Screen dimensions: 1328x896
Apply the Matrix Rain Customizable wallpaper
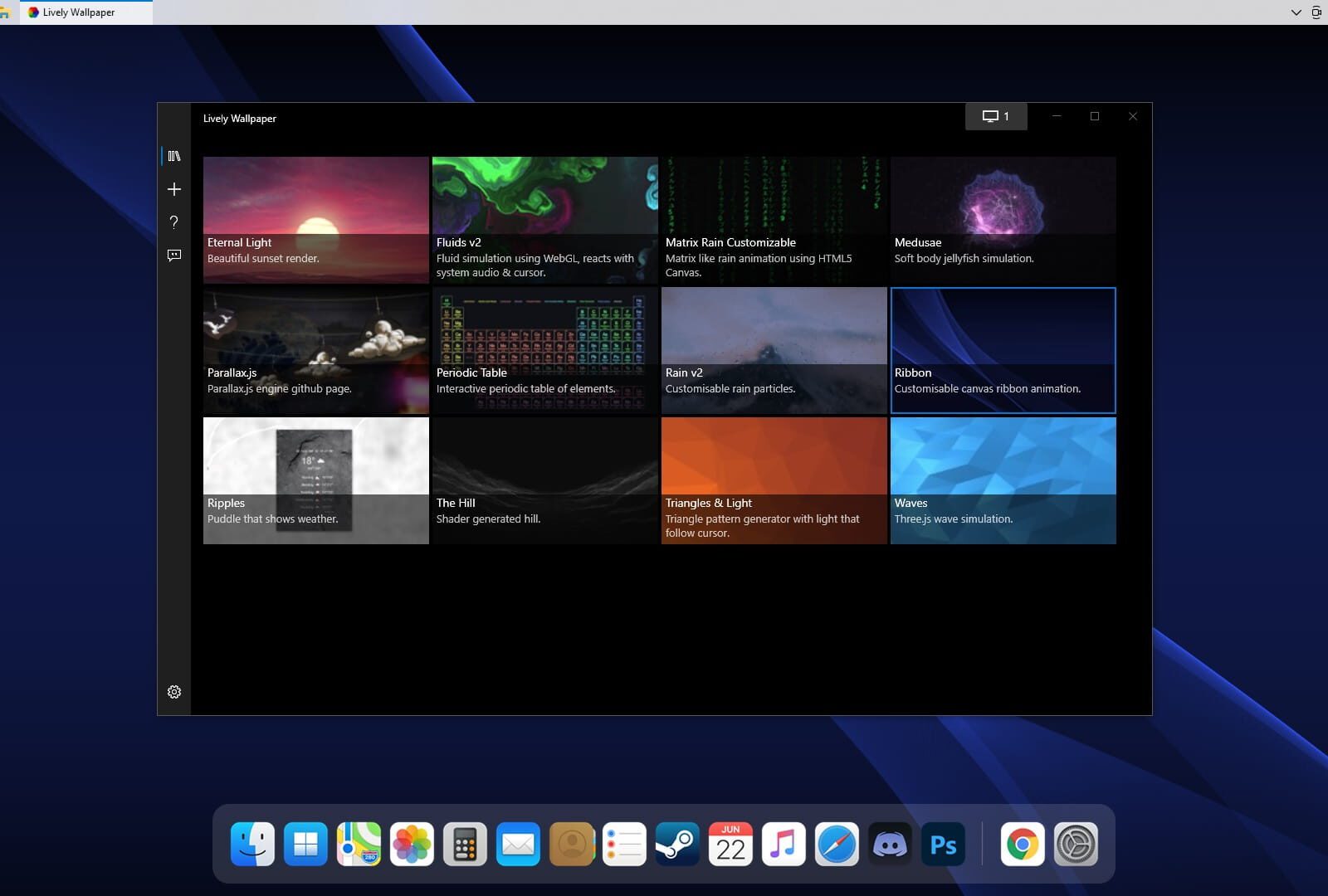pos(774,220)
